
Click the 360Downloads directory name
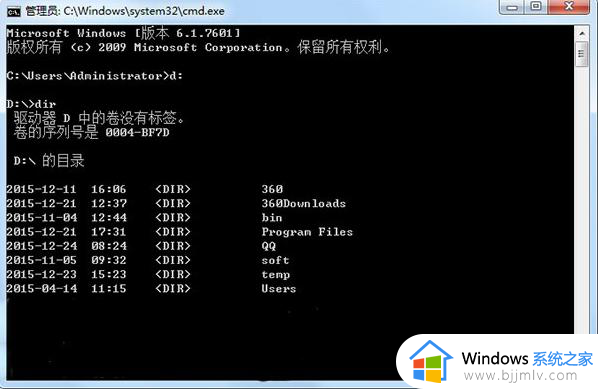pos(304,203)
